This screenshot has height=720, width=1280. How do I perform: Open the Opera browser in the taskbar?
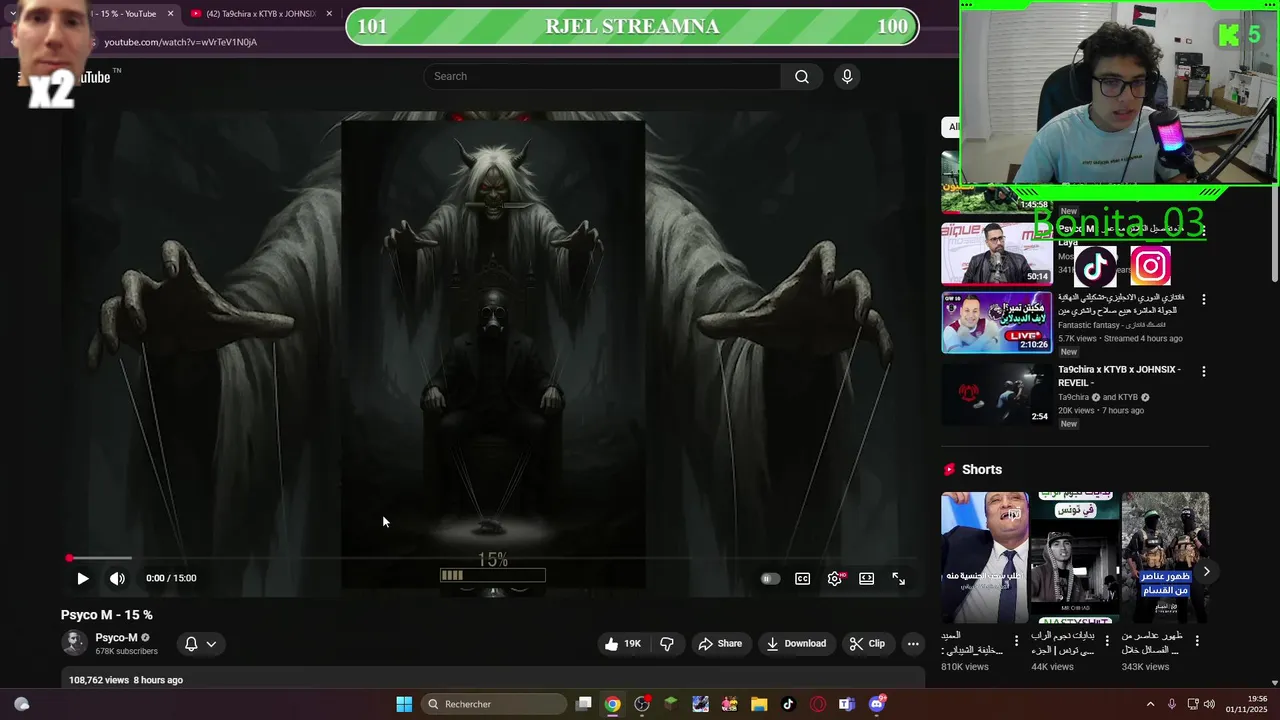pyautogui.click(x=818, y=704)
